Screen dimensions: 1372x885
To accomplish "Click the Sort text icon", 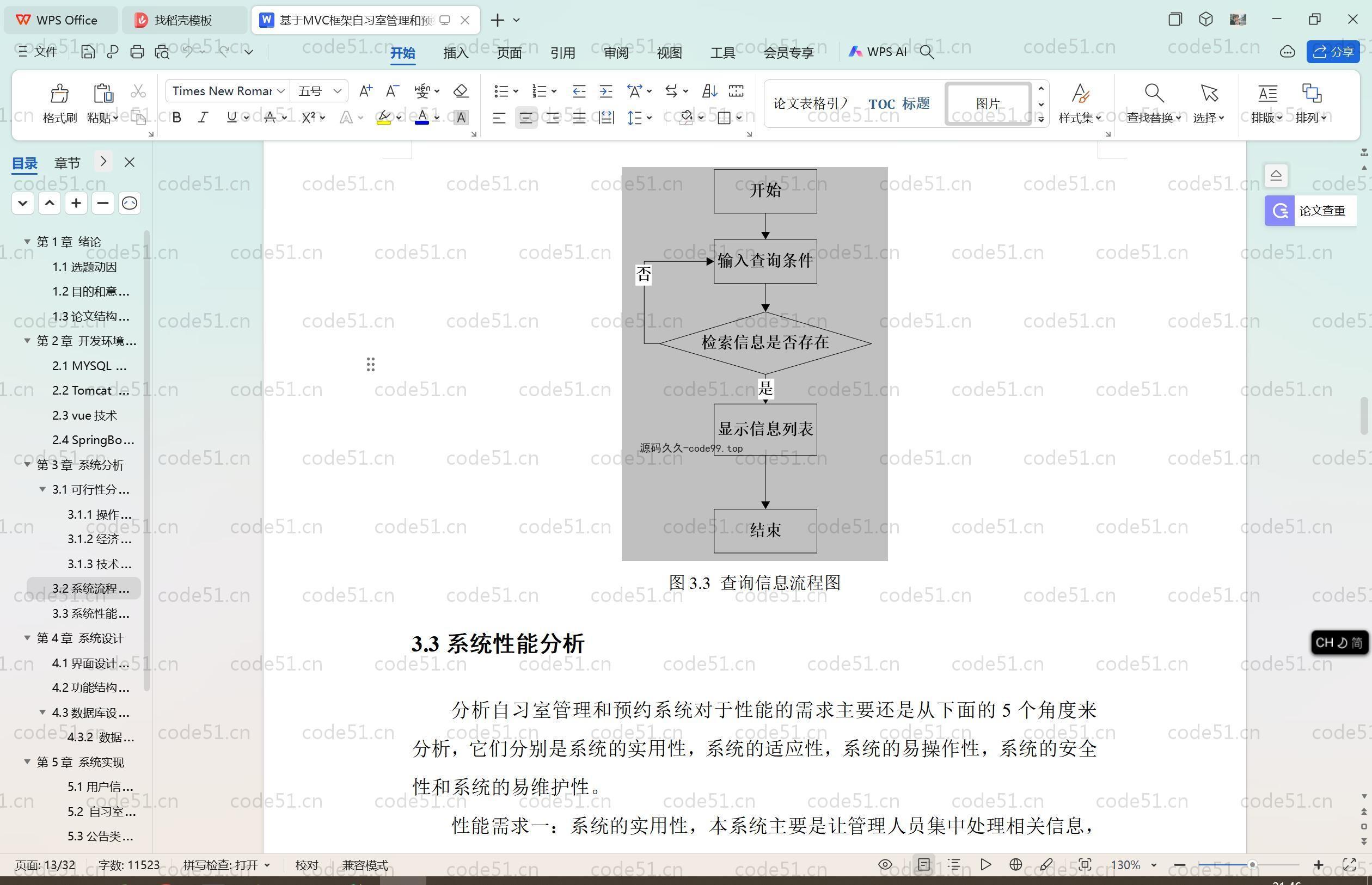I will click(x=709, y=91).
